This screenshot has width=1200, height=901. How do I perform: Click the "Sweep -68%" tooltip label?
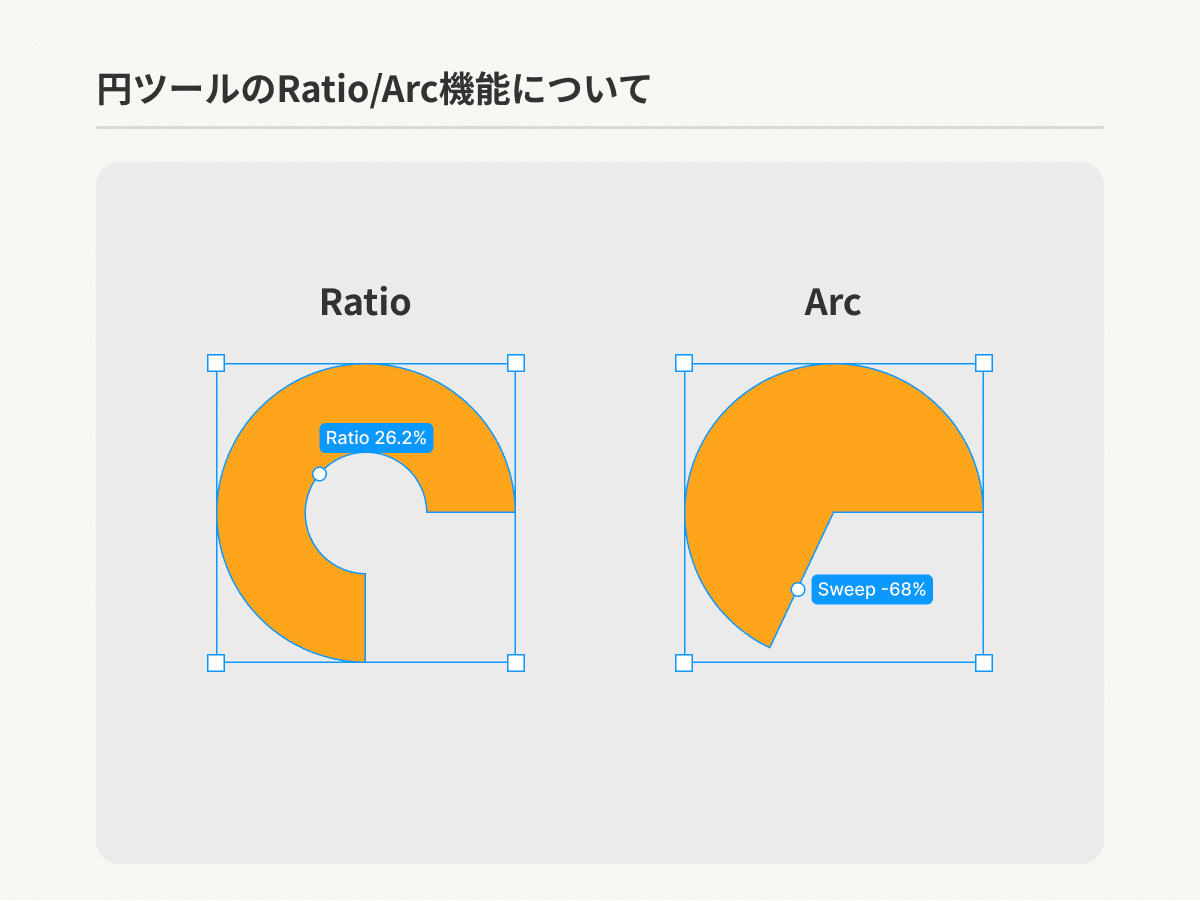pyautogui.click(x=872, y=590)
